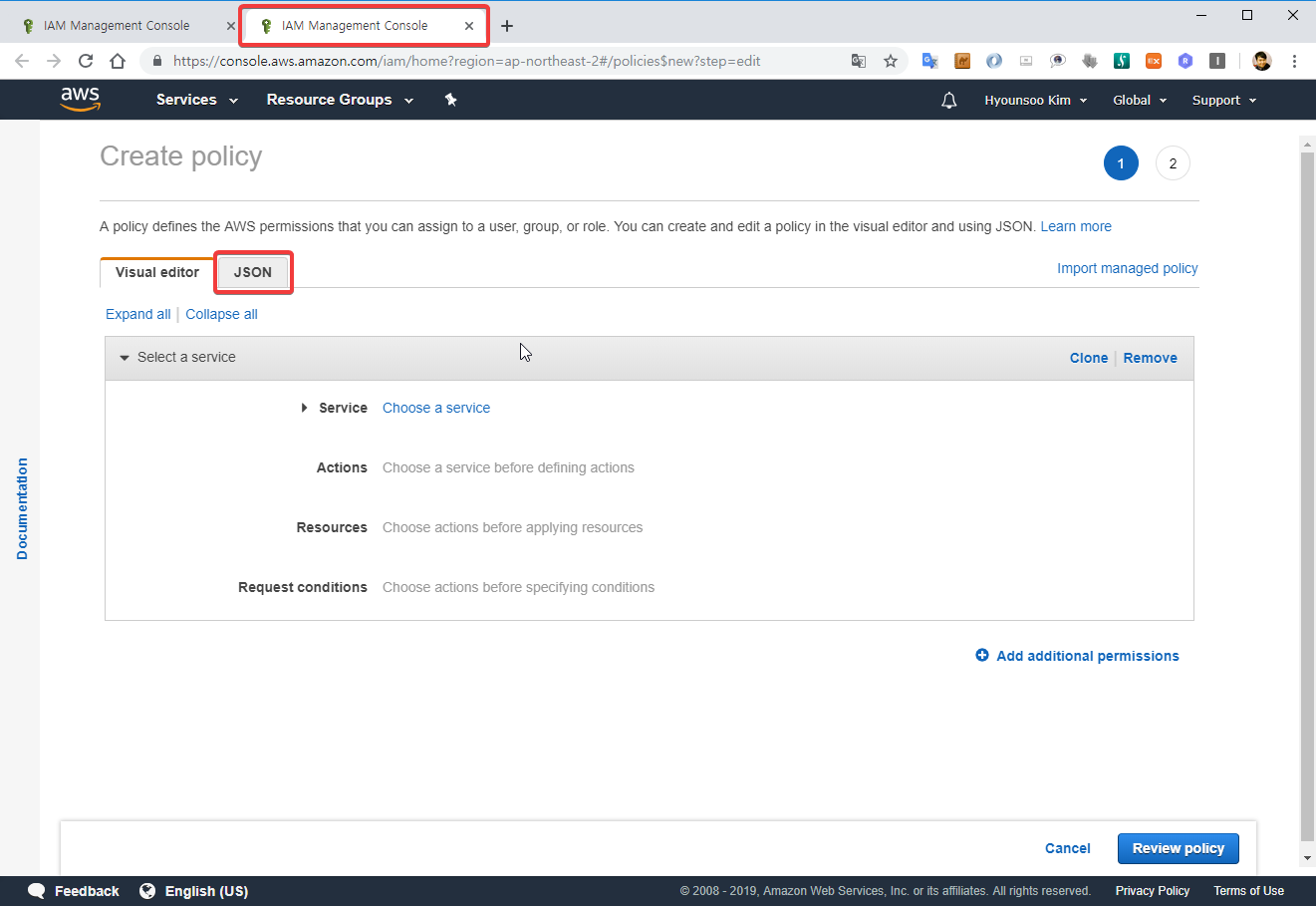1316x906 pixels.
Task: Click the translate page icon in address bar
Action: coord(859,61)
